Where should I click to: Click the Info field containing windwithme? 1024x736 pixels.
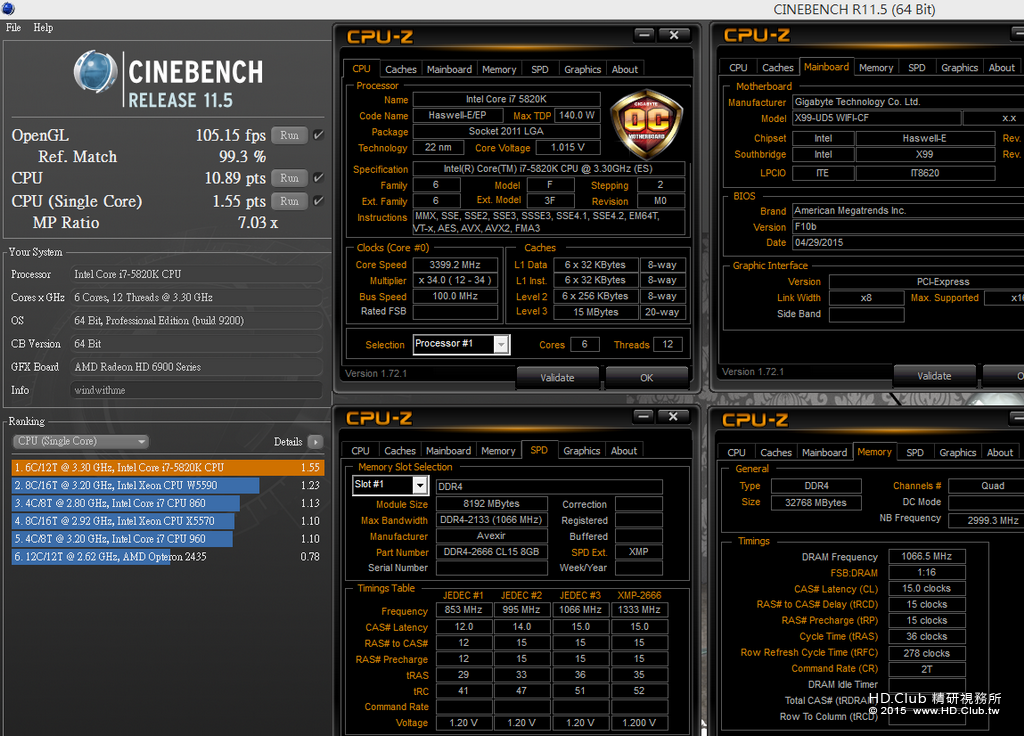197,390
